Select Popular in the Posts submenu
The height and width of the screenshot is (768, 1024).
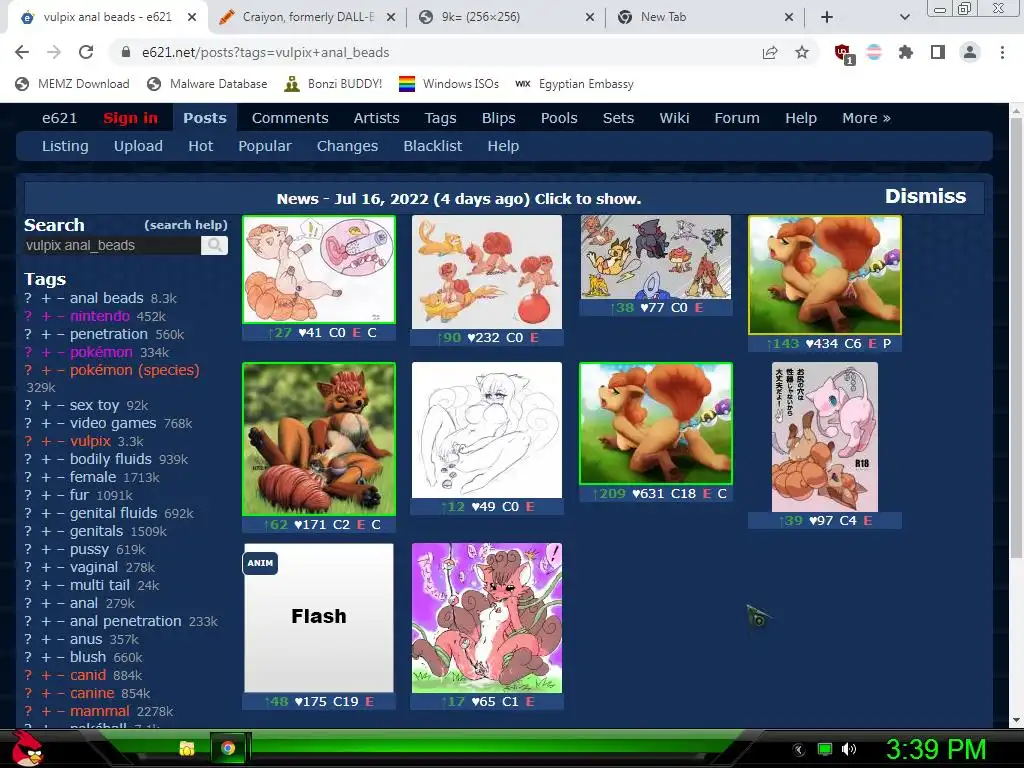click(264, 146)
